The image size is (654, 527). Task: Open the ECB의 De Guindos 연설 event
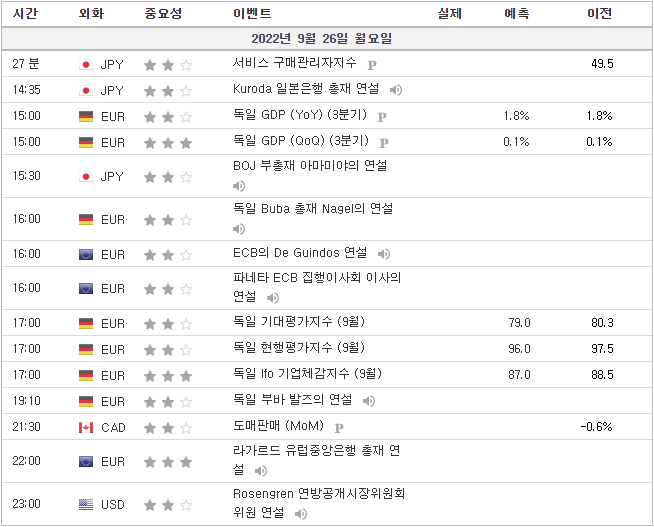(x=300, y=253)
